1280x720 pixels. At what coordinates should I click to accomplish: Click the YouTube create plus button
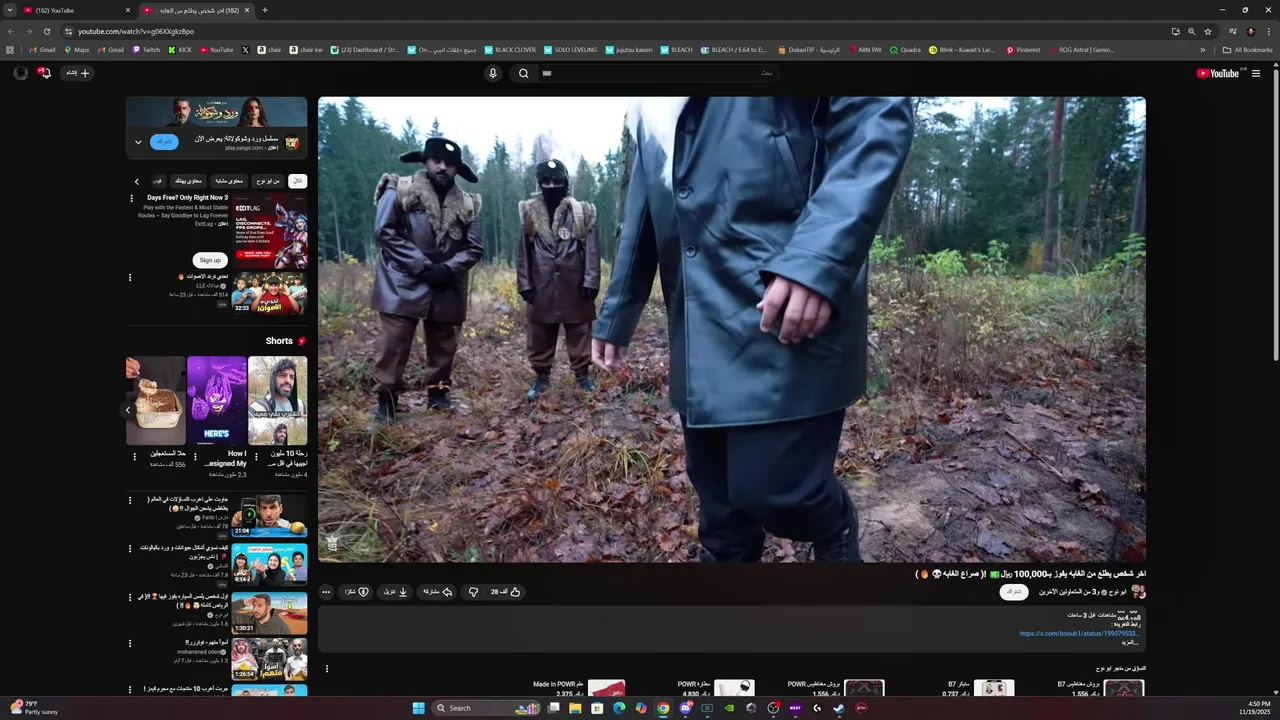tap(78, 73)
